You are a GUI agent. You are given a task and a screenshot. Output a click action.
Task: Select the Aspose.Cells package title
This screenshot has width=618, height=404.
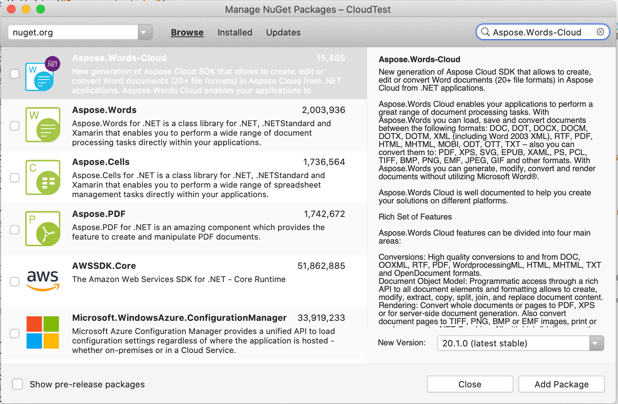click(x=101, y=162)
